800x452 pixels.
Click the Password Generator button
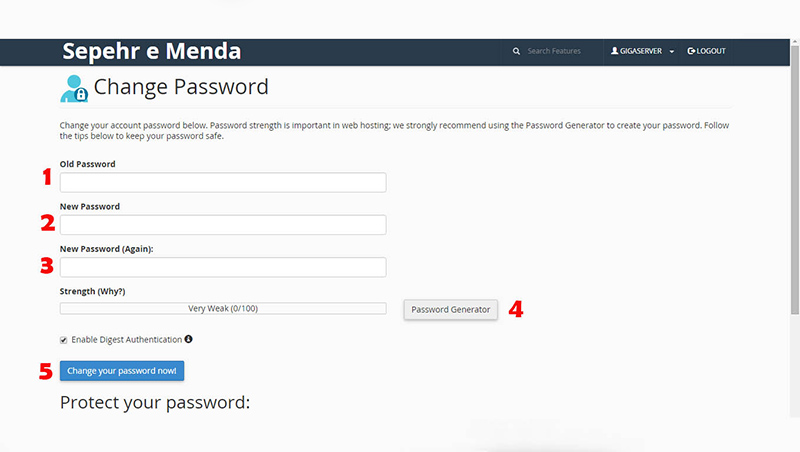pyautogui.click(x=451, y=310)
